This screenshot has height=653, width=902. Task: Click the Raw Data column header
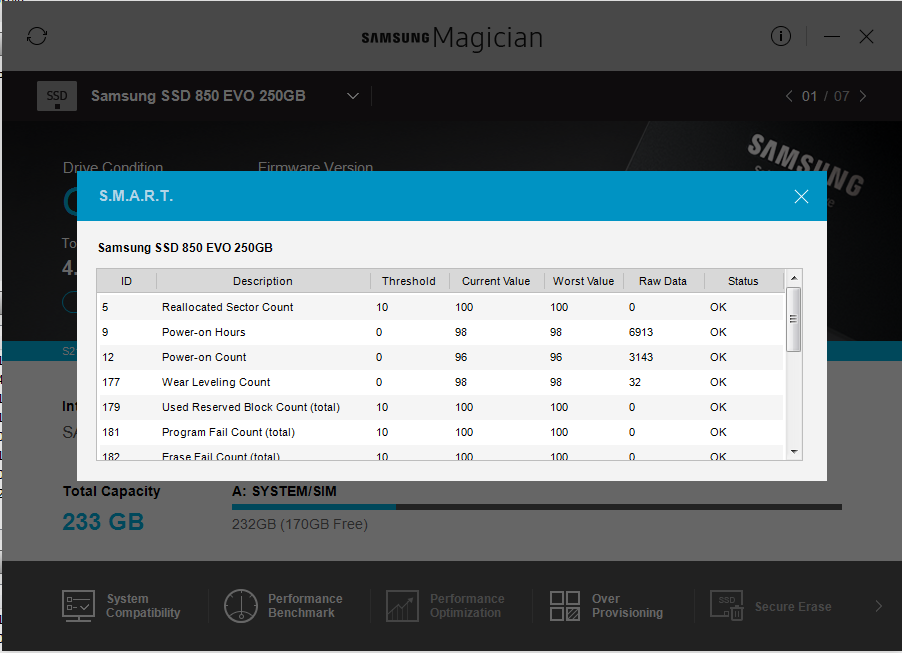coord(663,281)
